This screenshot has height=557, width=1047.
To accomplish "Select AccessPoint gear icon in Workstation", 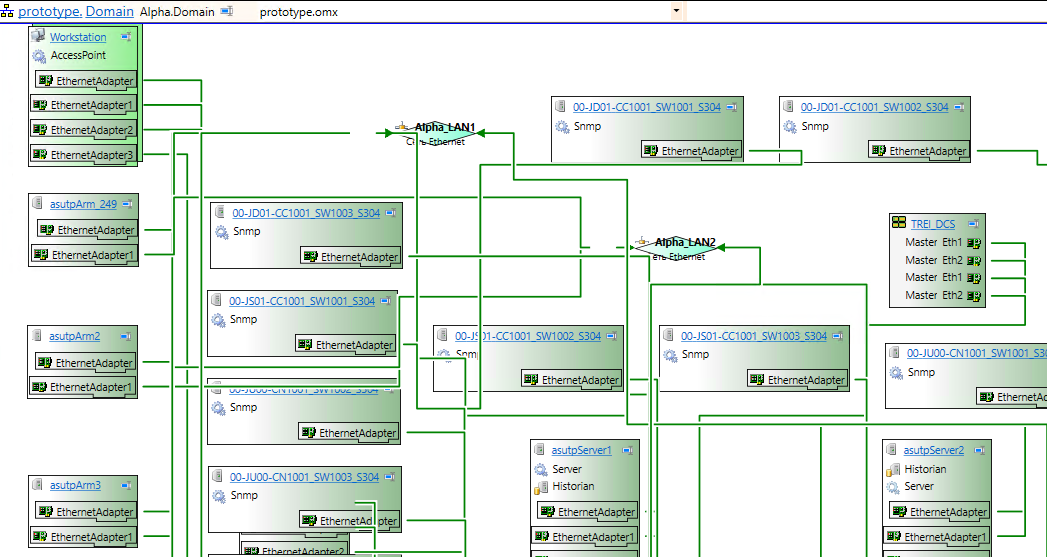I will click(39, 56).
